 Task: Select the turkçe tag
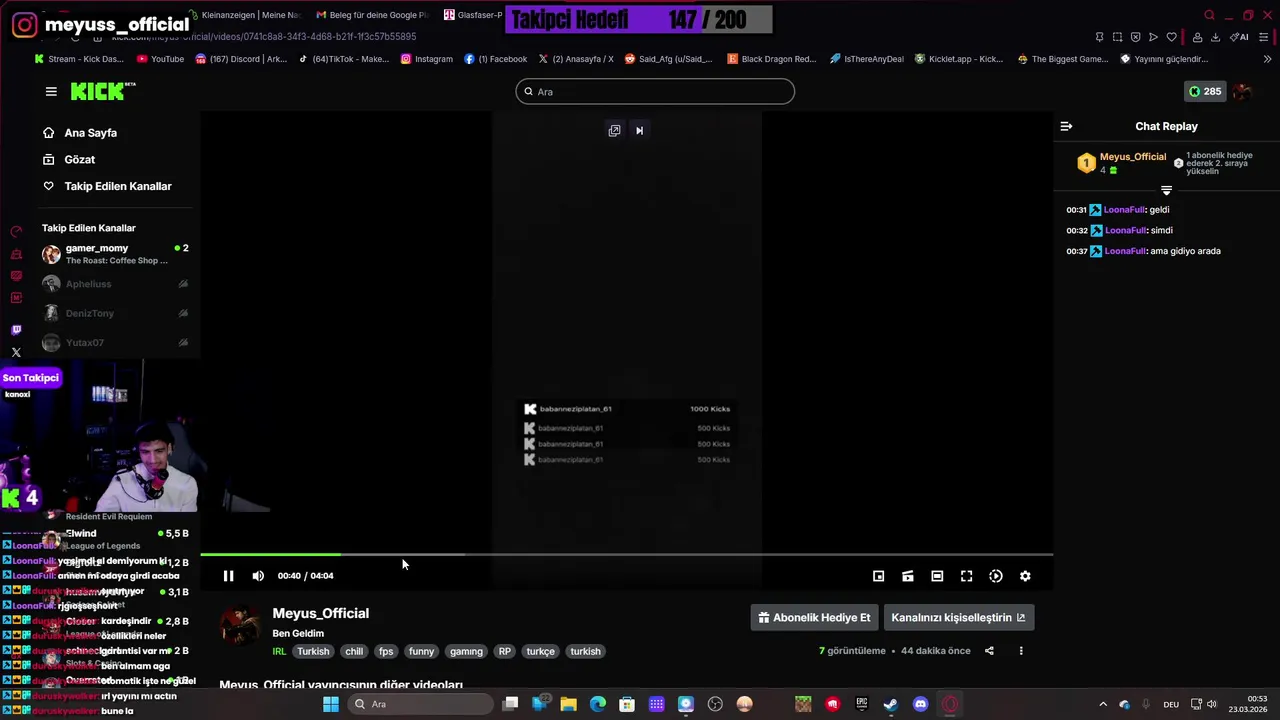(x=540, y=651)
